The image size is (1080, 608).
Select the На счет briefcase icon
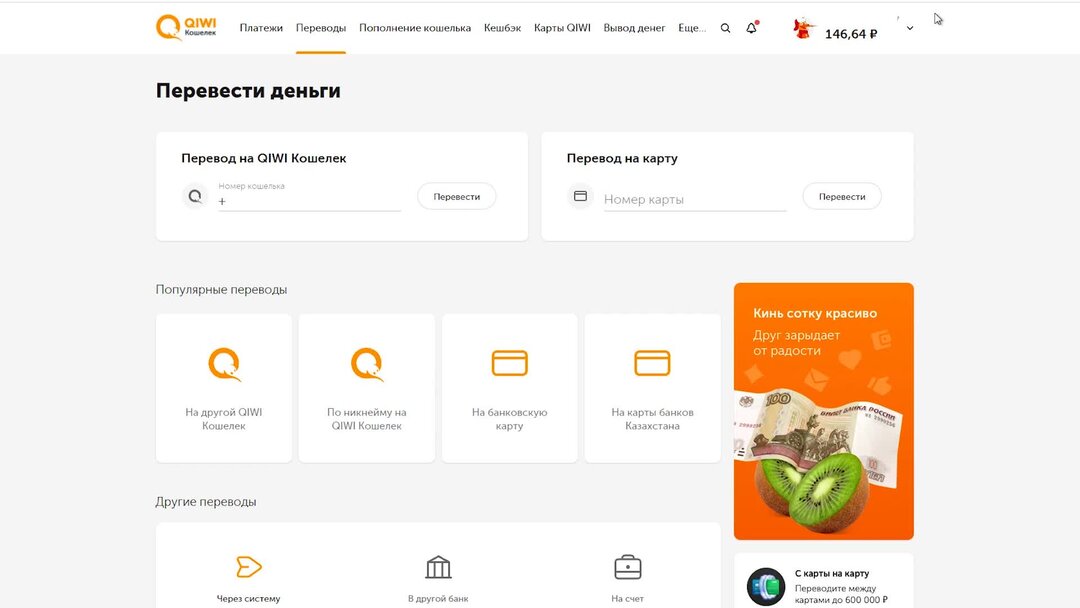point(627,567)
